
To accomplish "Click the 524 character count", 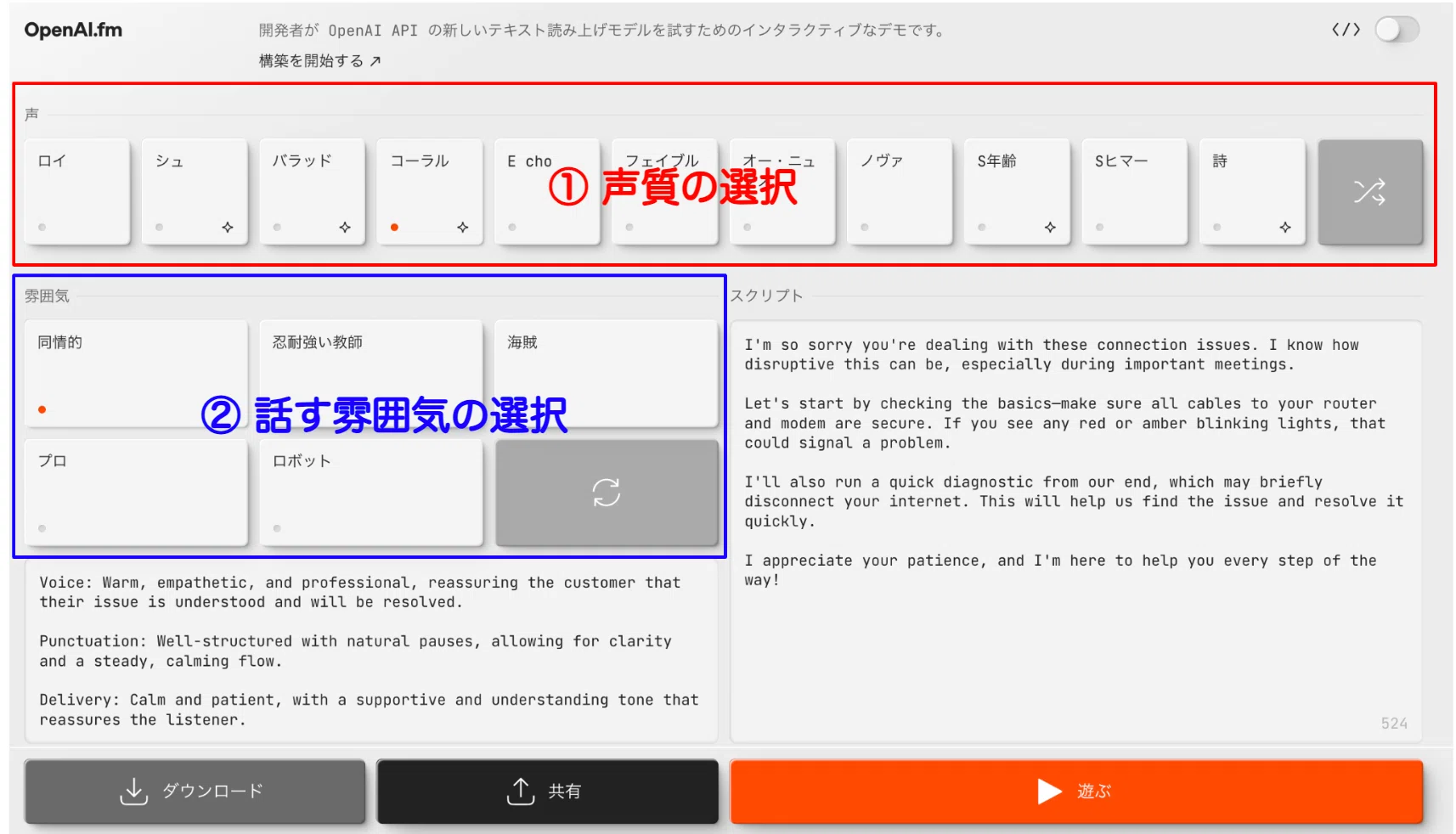I will click(x=1394, y=724).
